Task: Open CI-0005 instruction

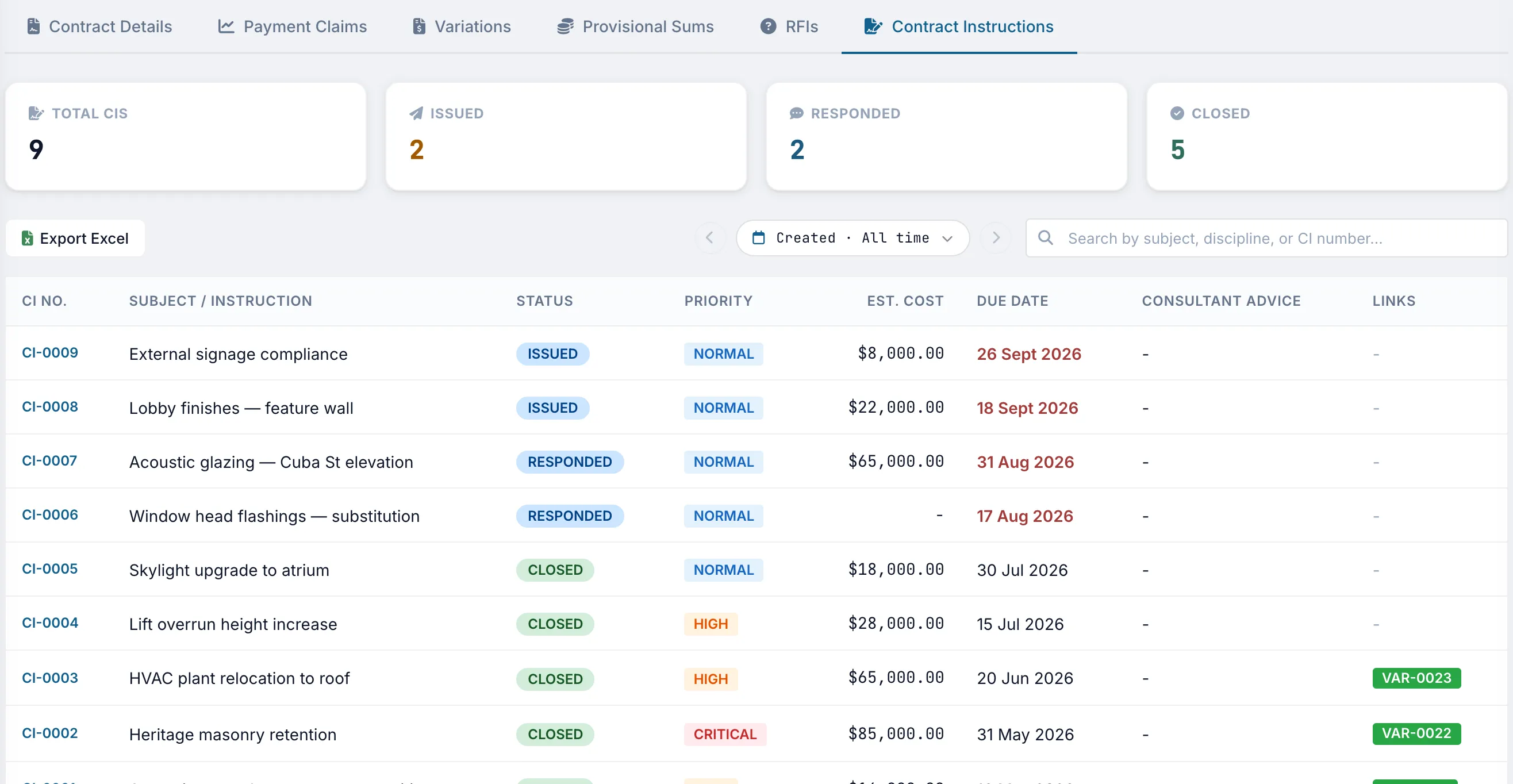Action: (50, 569)
